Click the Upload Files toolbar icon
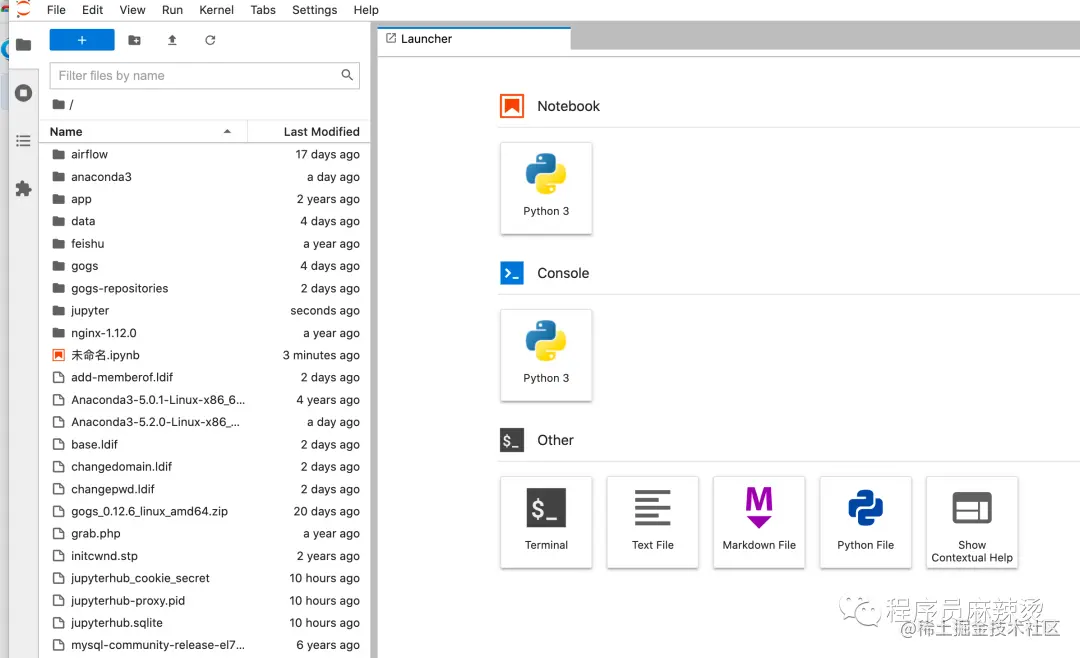 coord(172,40)
